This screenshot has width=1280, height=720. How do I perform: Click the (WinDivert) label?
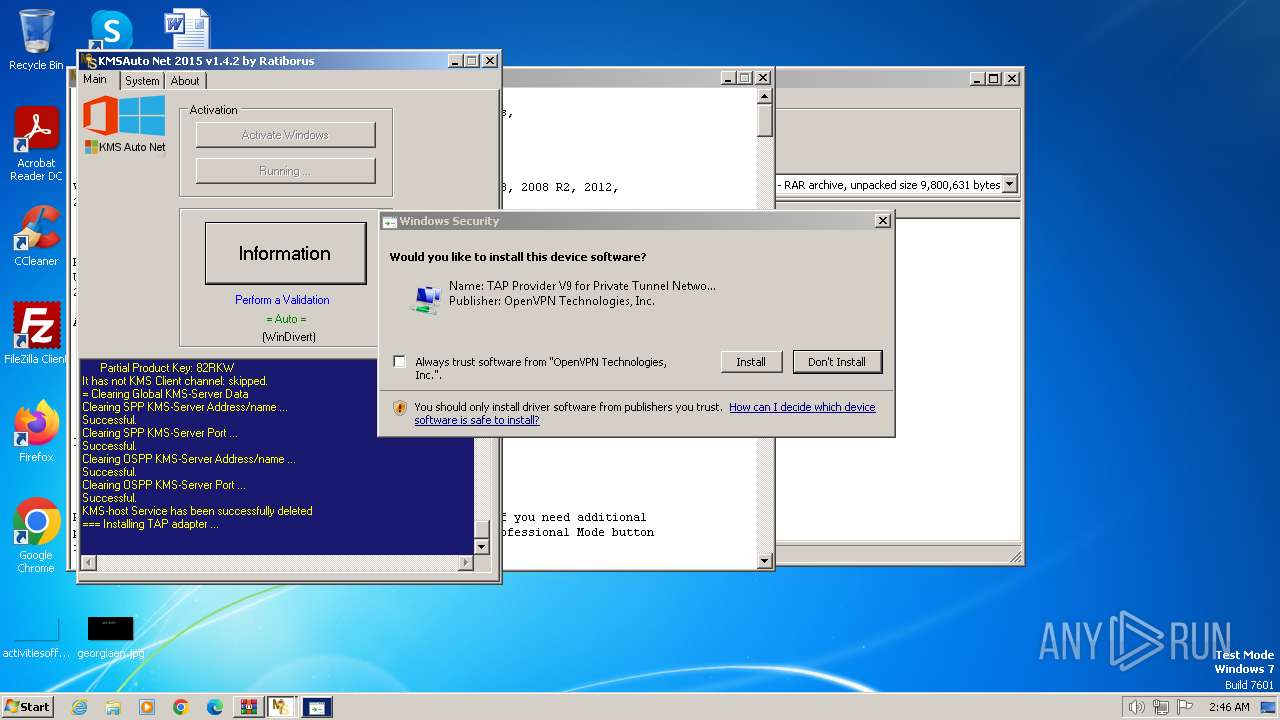tap(288, 337)
